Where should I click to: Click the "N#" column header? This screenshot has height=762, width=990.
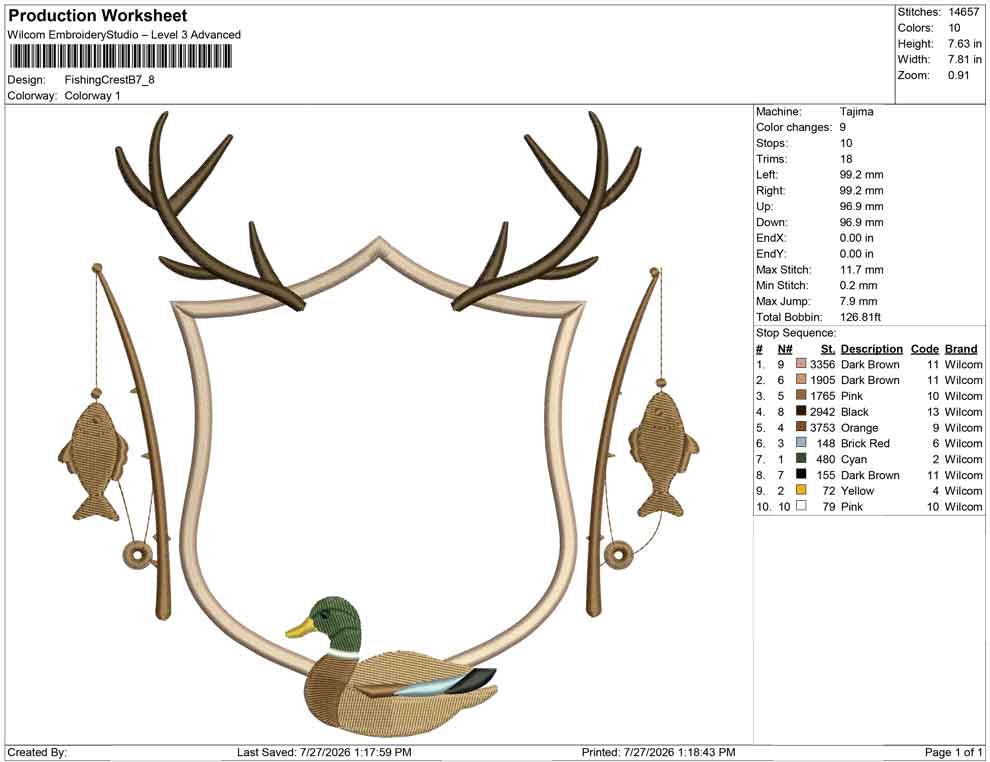tap(785, 348)
